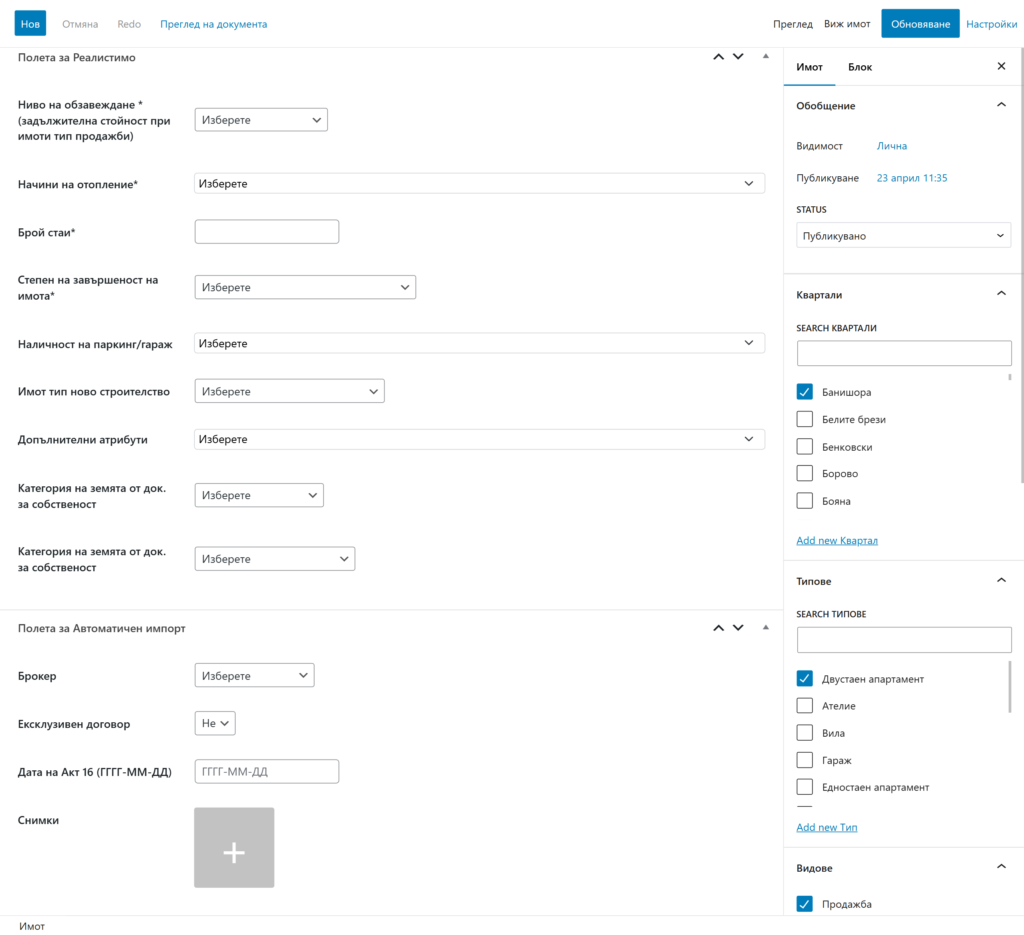Move the Полета за Реалистимо panel down

click(x=738, y=57)
